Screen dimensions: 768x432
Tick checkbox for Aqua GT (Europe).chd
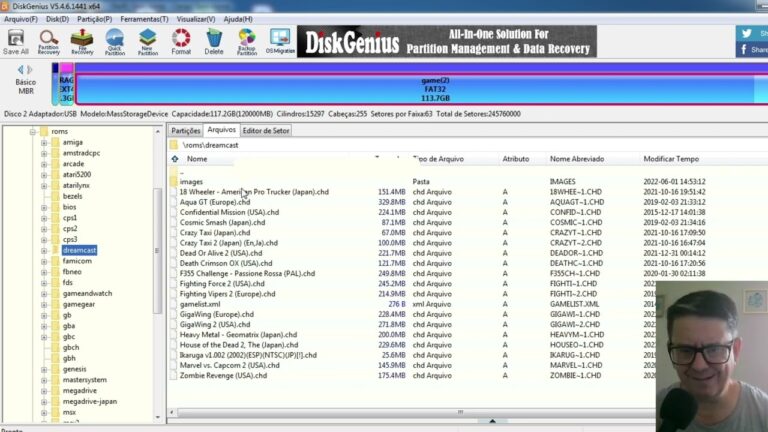coord(173,202)
